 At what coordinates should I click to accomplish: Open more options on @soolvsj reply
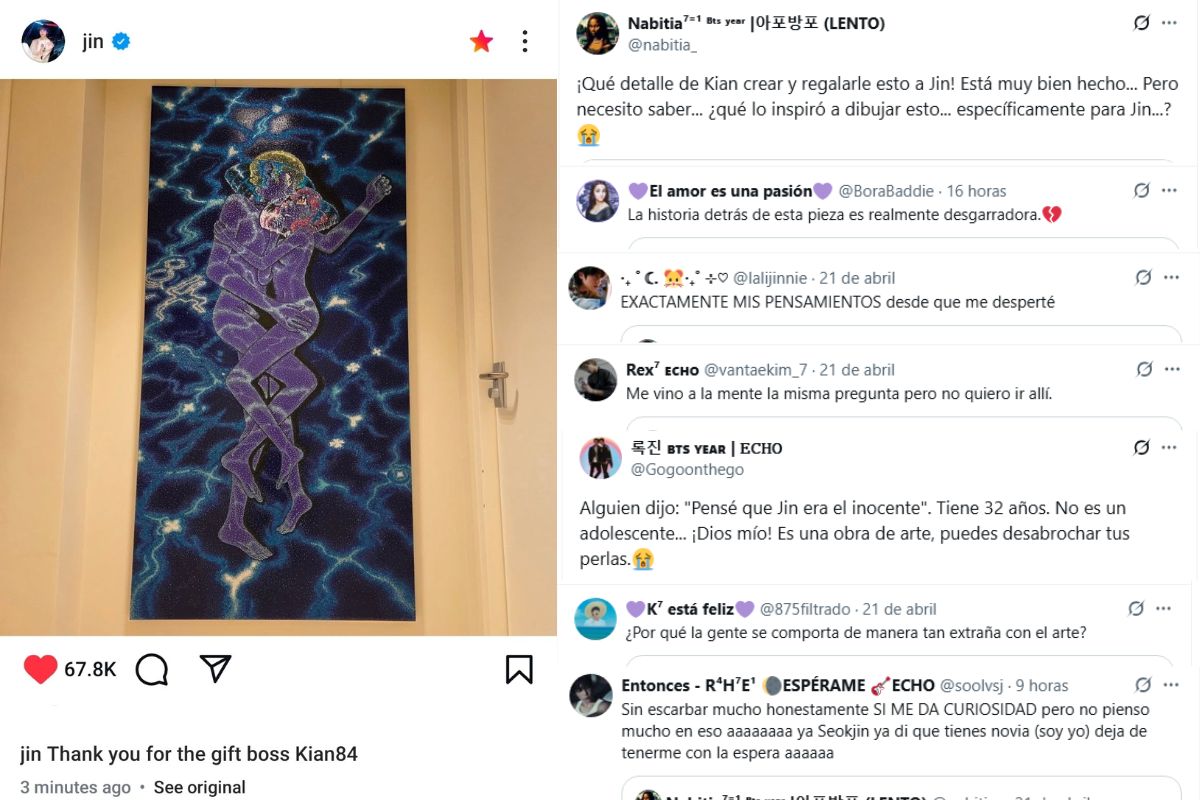pos(1171,685)
